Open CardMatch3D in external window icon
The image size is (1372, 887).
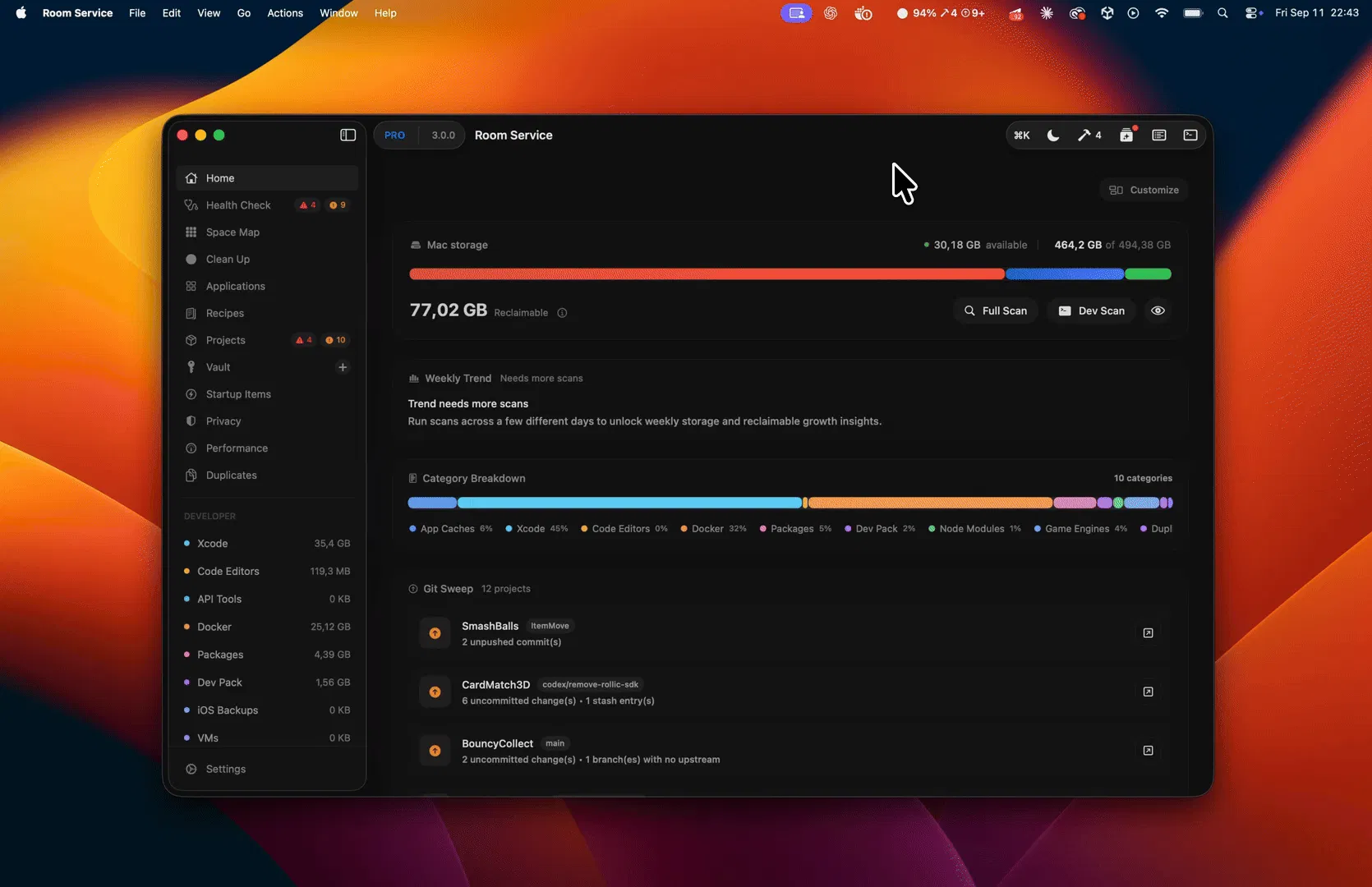coord(1148,692)
